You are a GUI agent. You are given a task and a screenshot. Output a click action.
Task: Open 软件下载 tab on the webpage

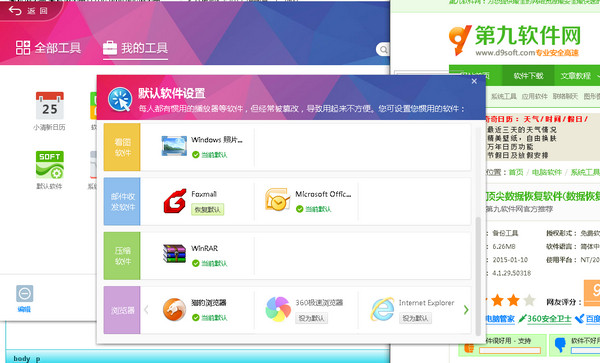click(x=528, y=76)
